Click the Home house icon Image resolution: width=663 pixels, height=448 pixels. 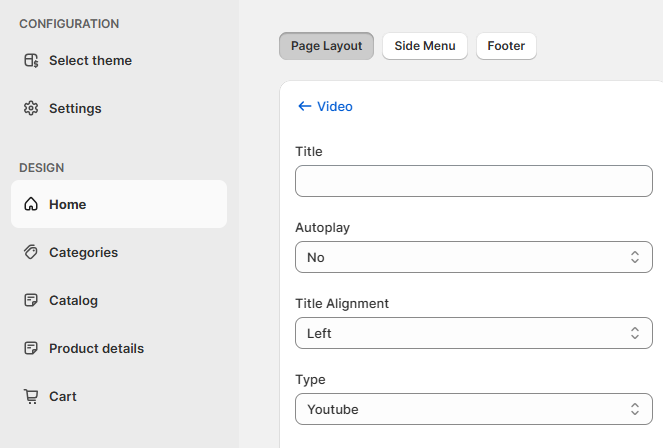click(31, 204)
